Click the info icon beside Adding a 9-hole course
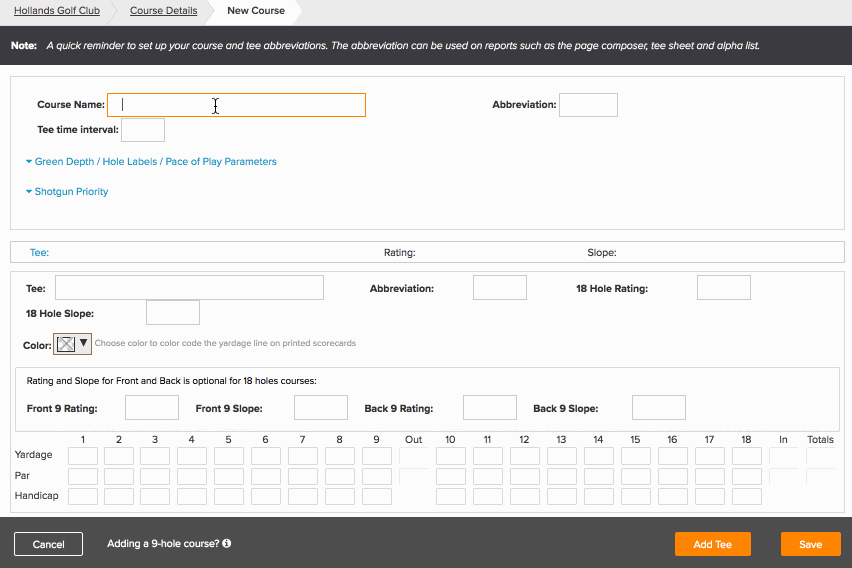Screen dimensions: 852x568 227,543
